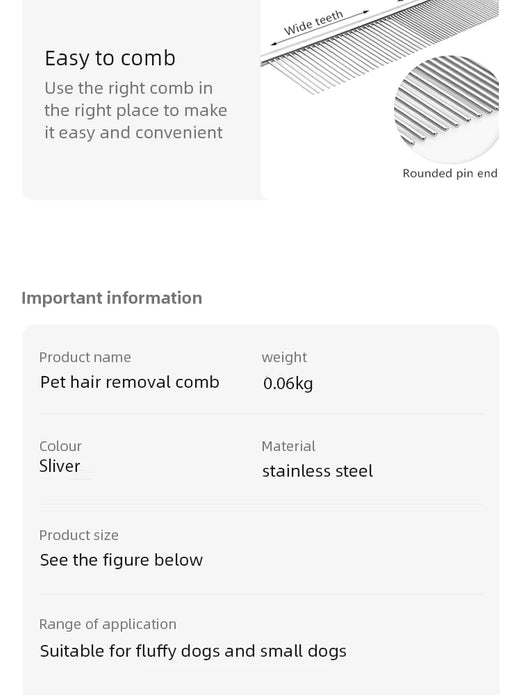Select the 'Product name' field label
The width and height of the screenshot is (521, 695).
pos(85,357)
